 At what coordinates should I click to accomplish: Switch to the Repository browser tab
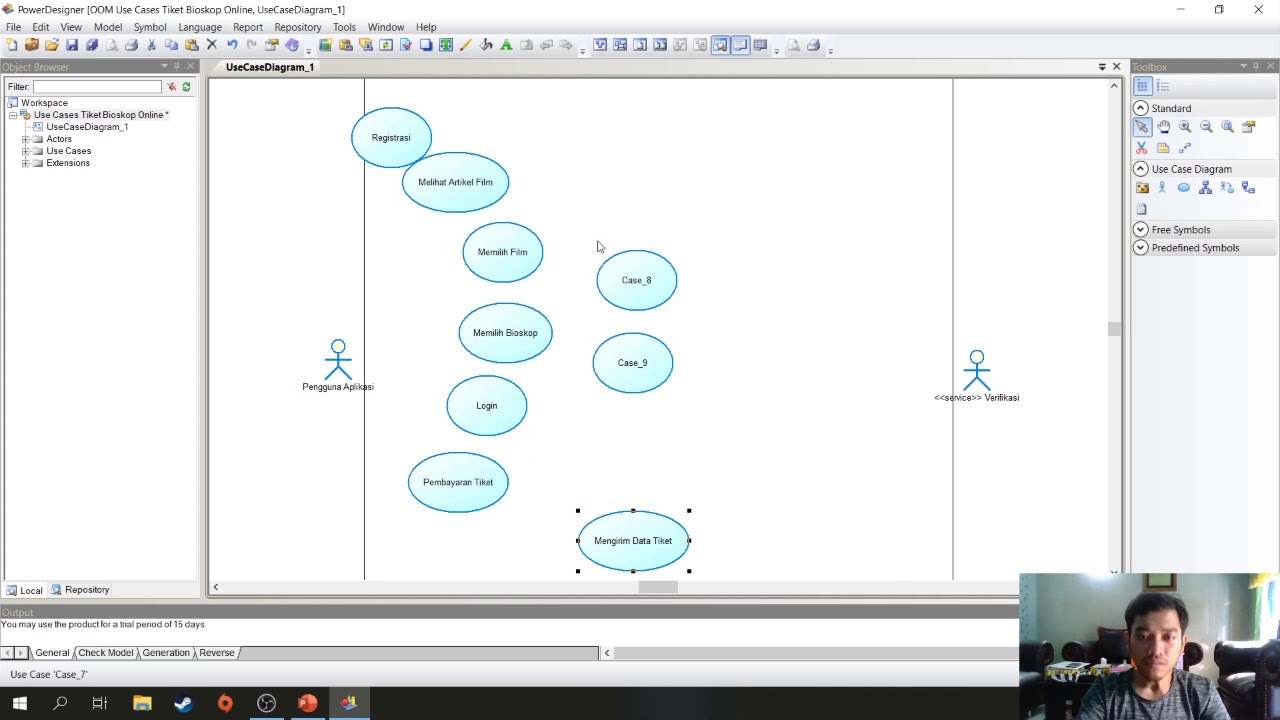tap(80, 590)
